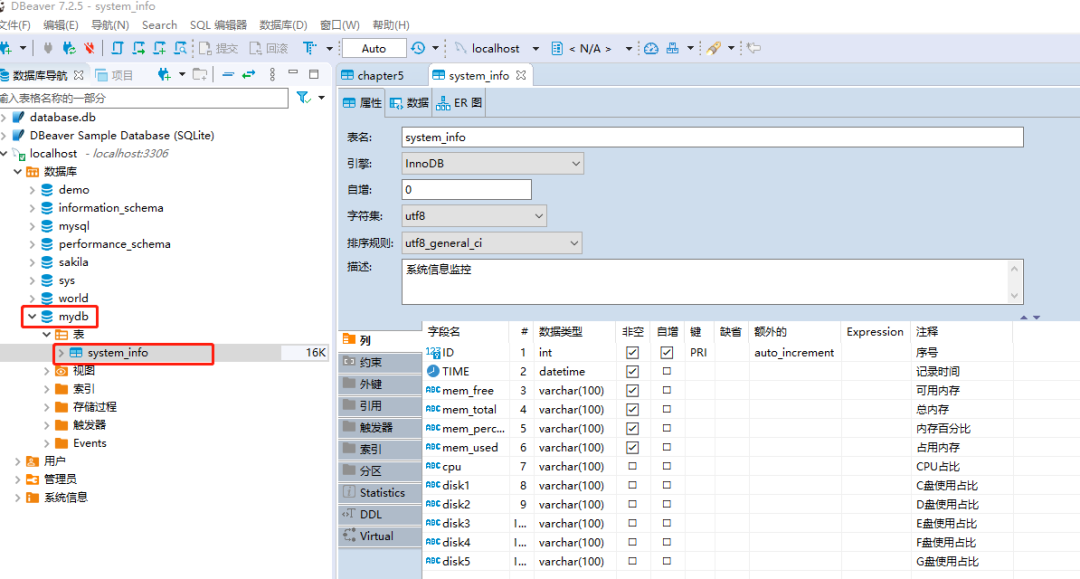Switch to the 数据 tab
Image resolution: width=1080 pixels, height=579 pixels.
click(409, 103)
